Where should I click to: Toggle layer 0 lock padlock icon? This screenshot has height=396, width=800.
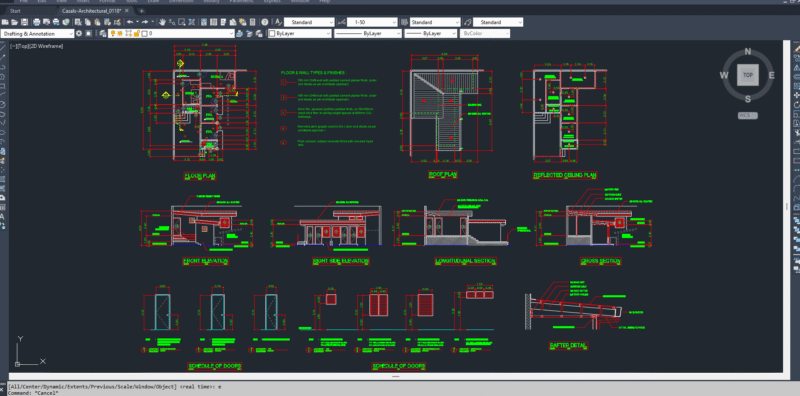tap(137, 33)
